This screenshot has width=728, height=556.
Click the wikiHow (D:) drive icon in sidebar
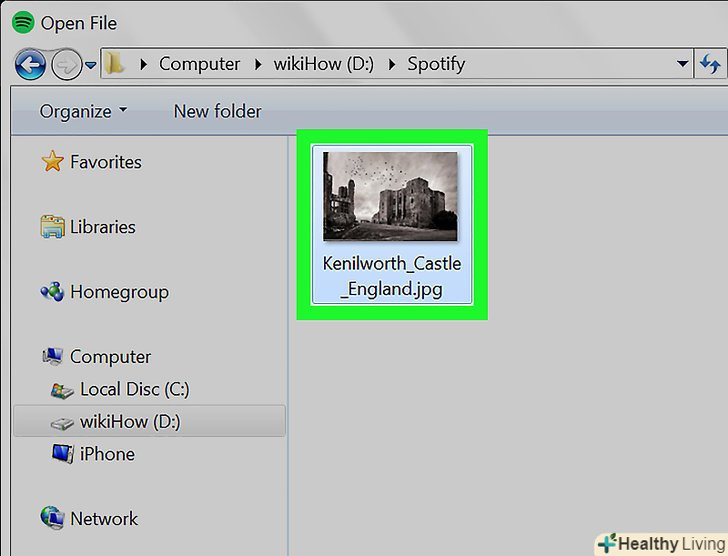tap(62, 423)
